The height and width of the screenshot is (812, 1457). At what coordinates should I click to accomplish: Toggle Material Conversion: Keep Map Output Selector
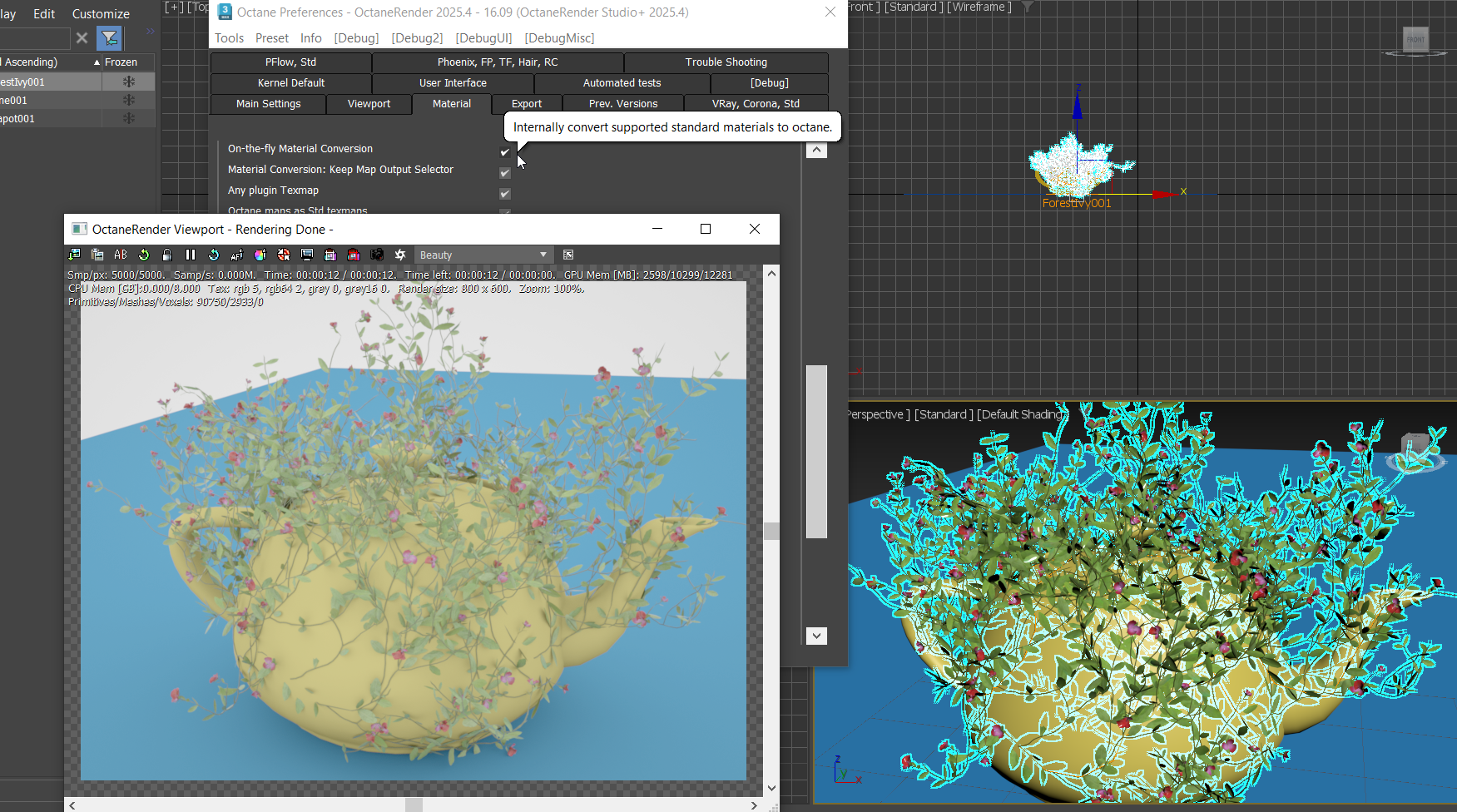(504, 173)
